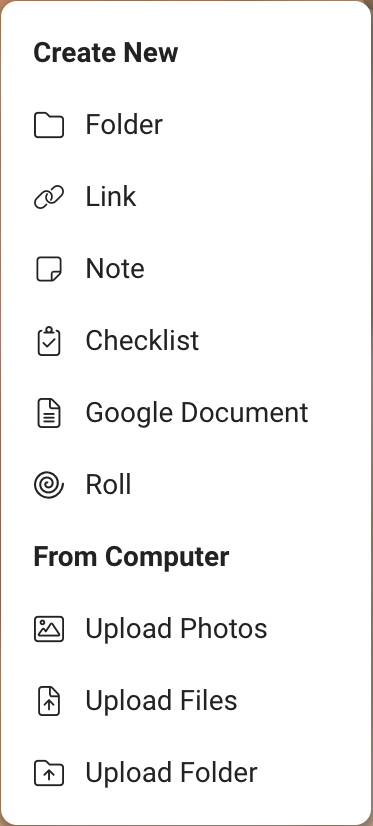
Task: Click the chain link icon
Action: point(49,197)
